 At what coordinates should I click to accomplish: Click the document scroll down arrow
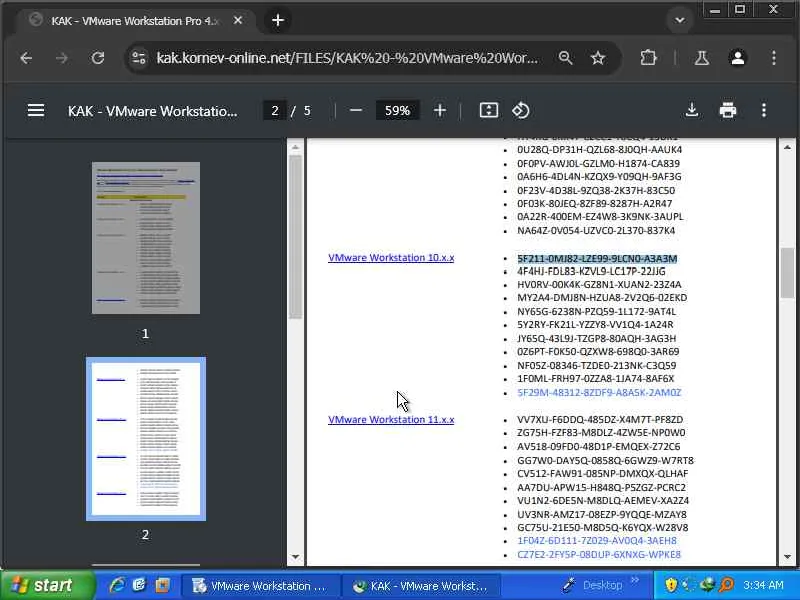tap(787, 557)
